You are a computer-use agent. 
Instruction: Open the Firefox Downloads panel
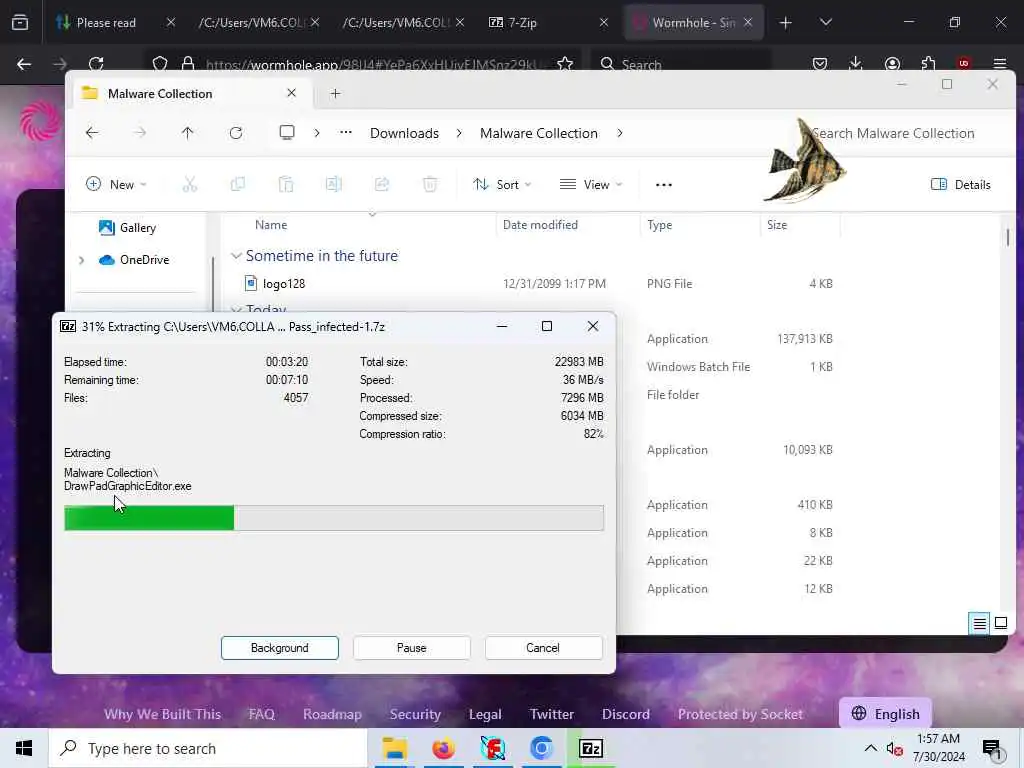(x=856, y=64)
